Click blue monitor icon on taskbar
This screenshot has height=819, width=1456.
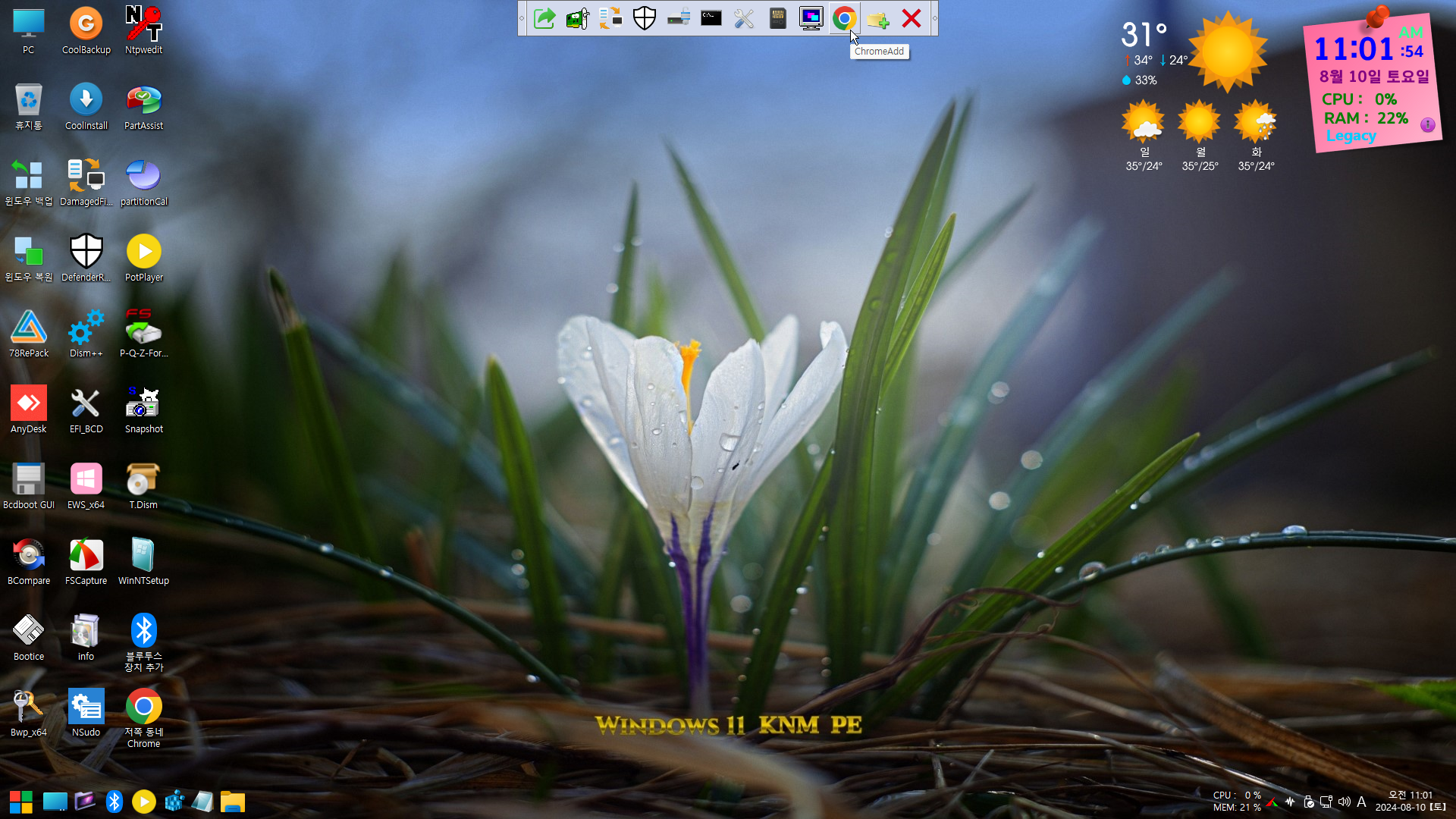(55, 802)
